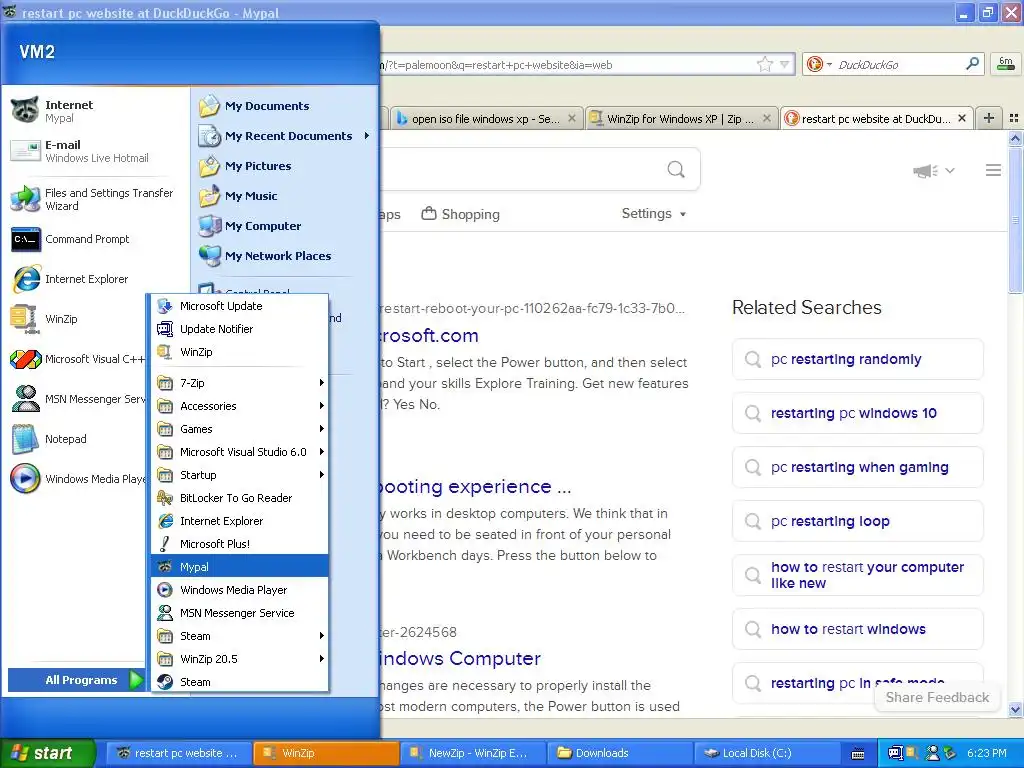Screen dimensions: 1024x768
Task: Search how to restart windows
Action: (857, 629)
